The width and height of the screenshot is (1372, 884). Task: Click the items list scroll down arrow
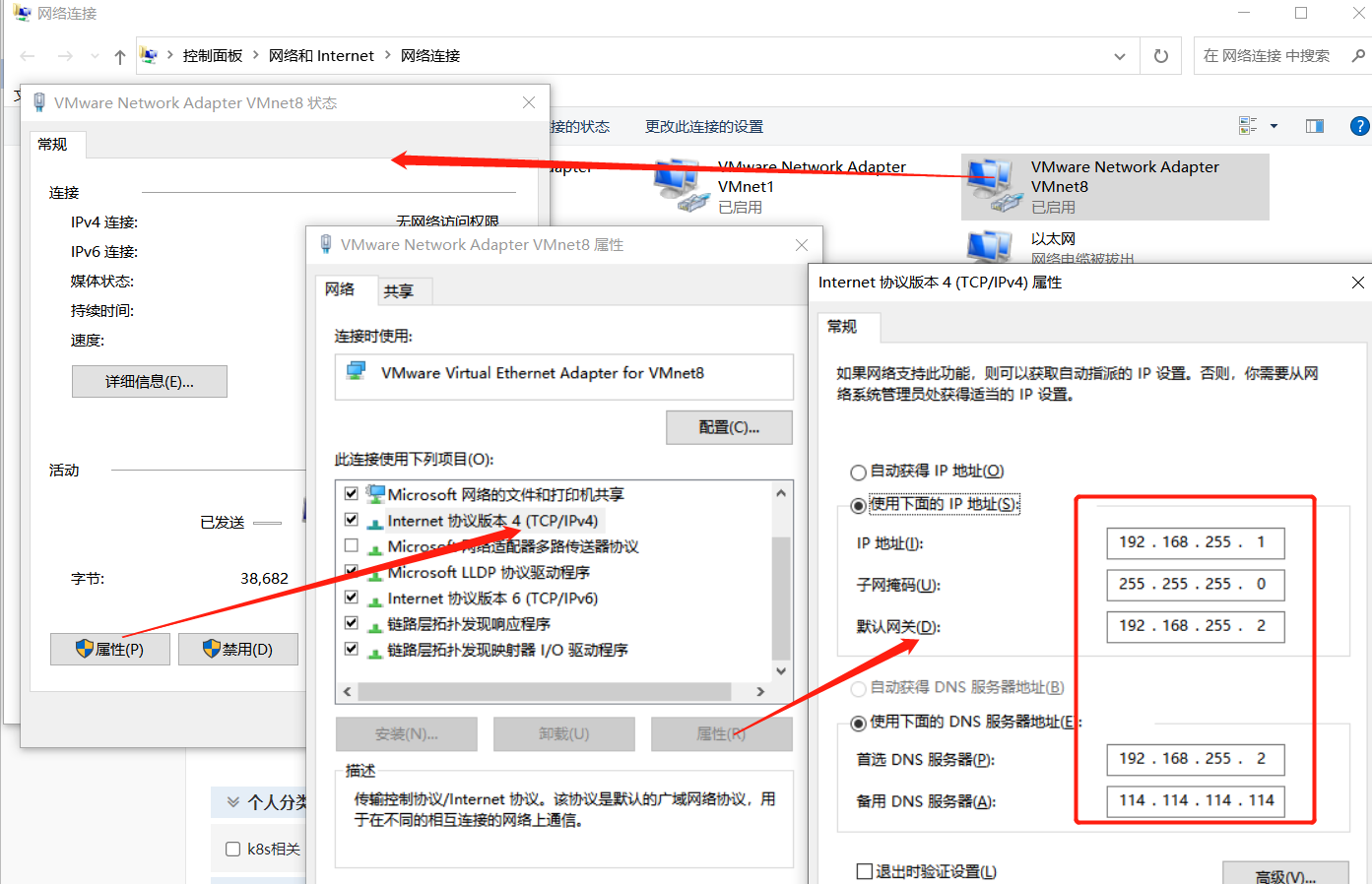pyautogui.click(x=781, y=671)
